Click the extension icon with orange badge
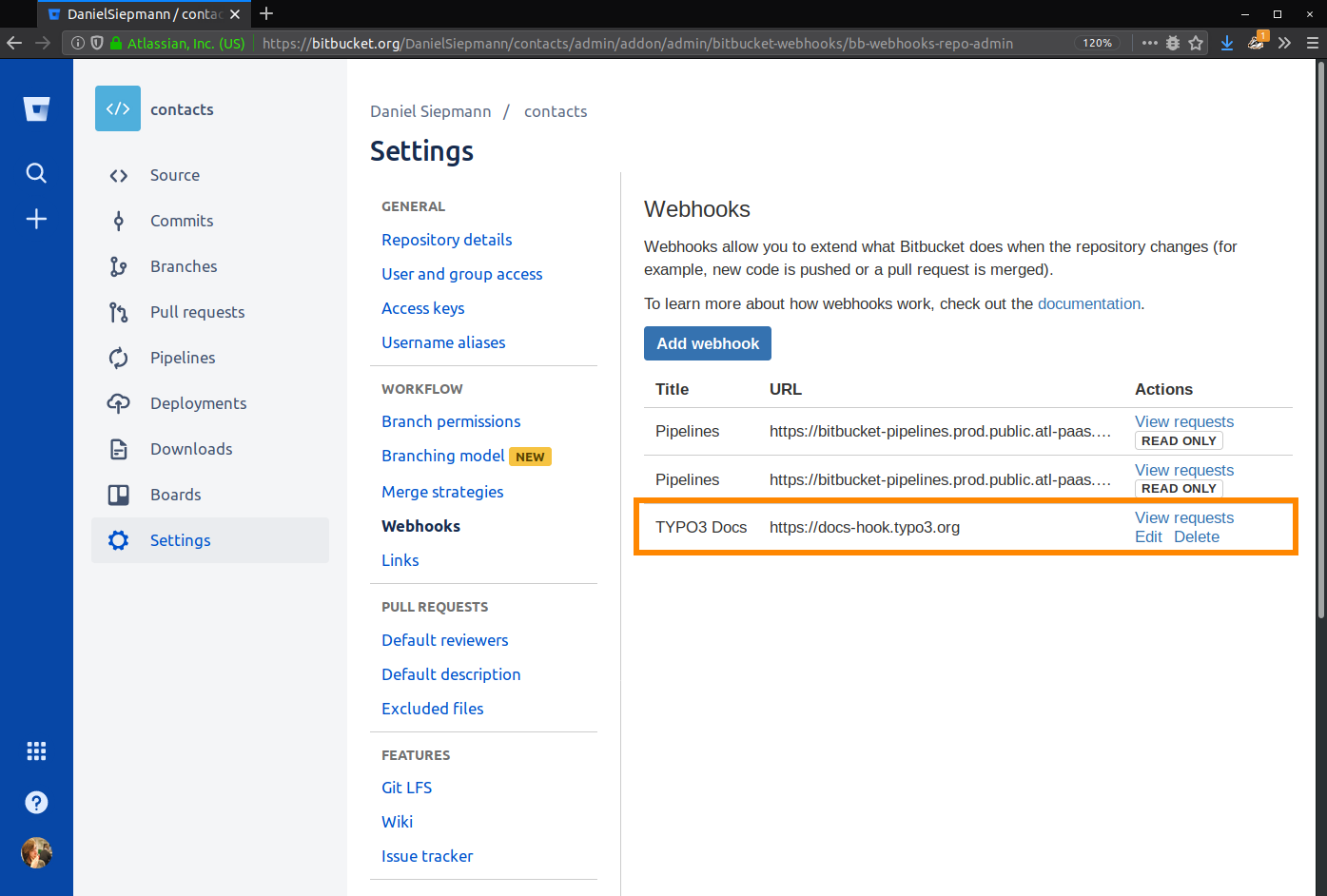 click(1257, 41)
